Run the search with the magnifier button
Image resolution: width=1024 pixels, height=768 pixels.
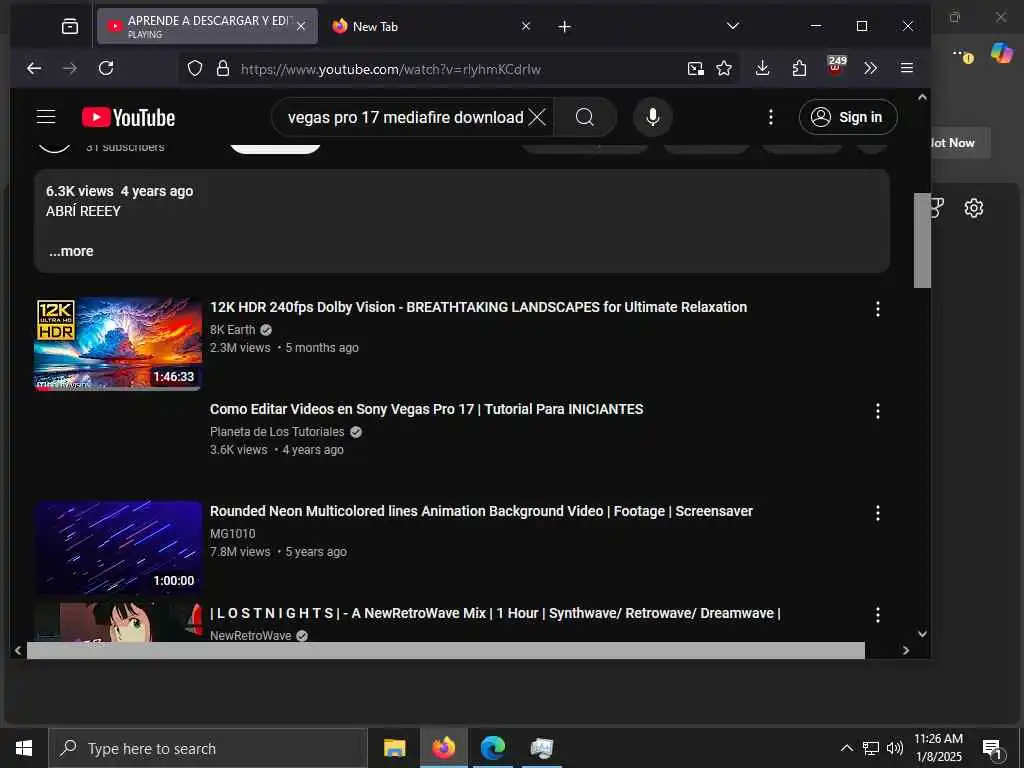[585, 117]
